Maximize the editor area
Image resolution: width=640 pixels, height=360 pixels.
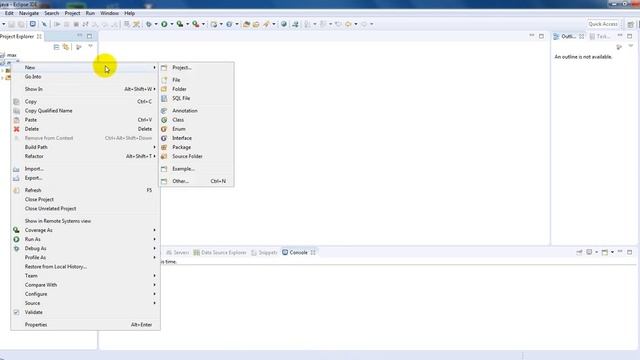[541, 36]
